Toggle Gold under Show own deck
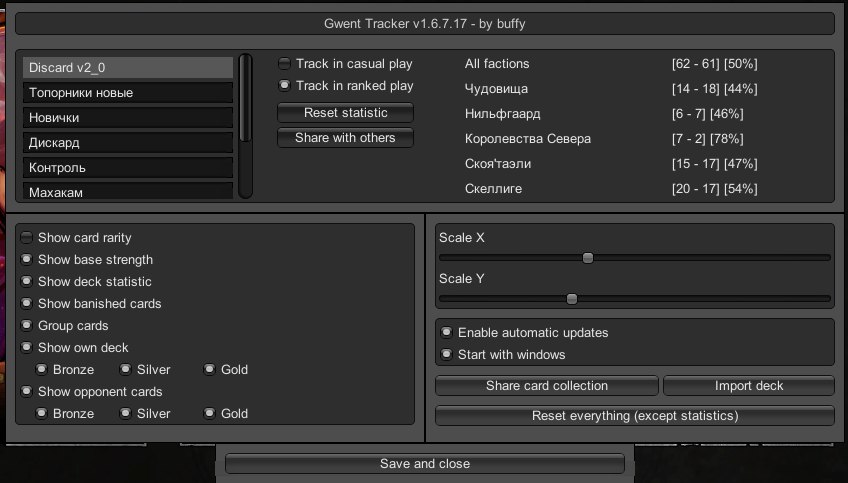Image resolution: width=848 pixels, height=483 pixels. point(210,370)
